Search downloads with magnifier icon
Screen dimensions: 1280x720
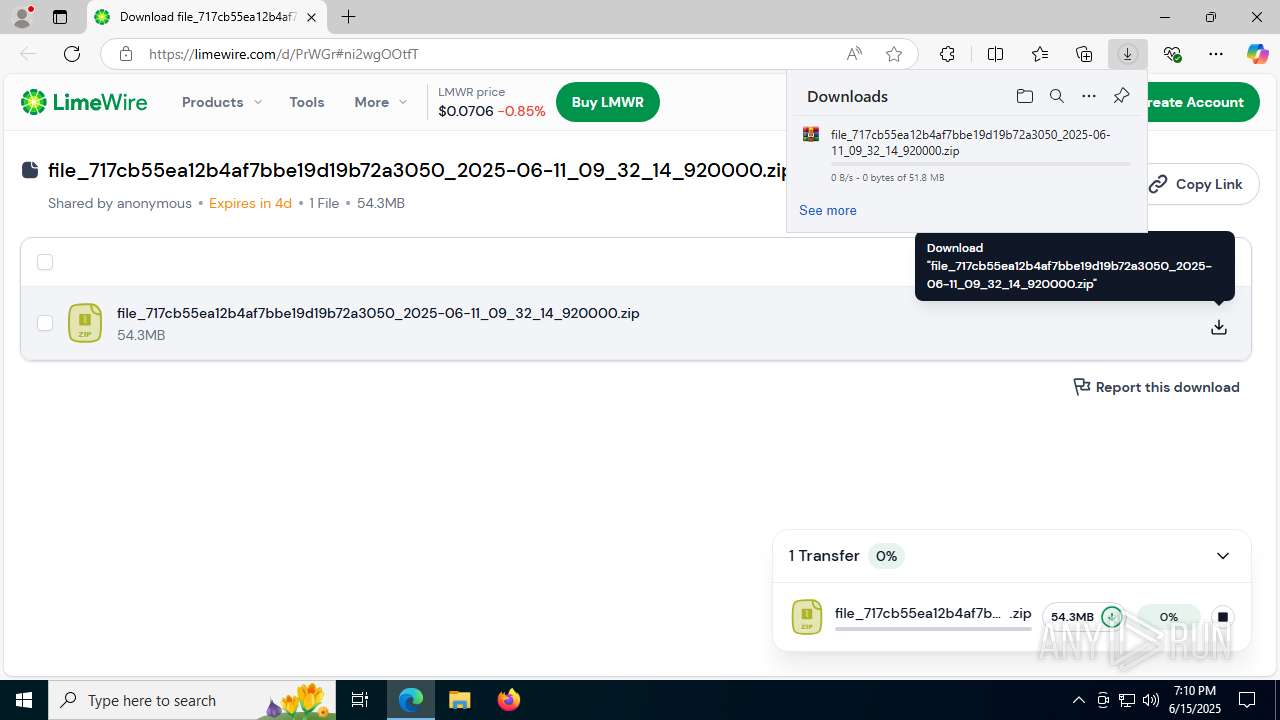(1056, 96)
